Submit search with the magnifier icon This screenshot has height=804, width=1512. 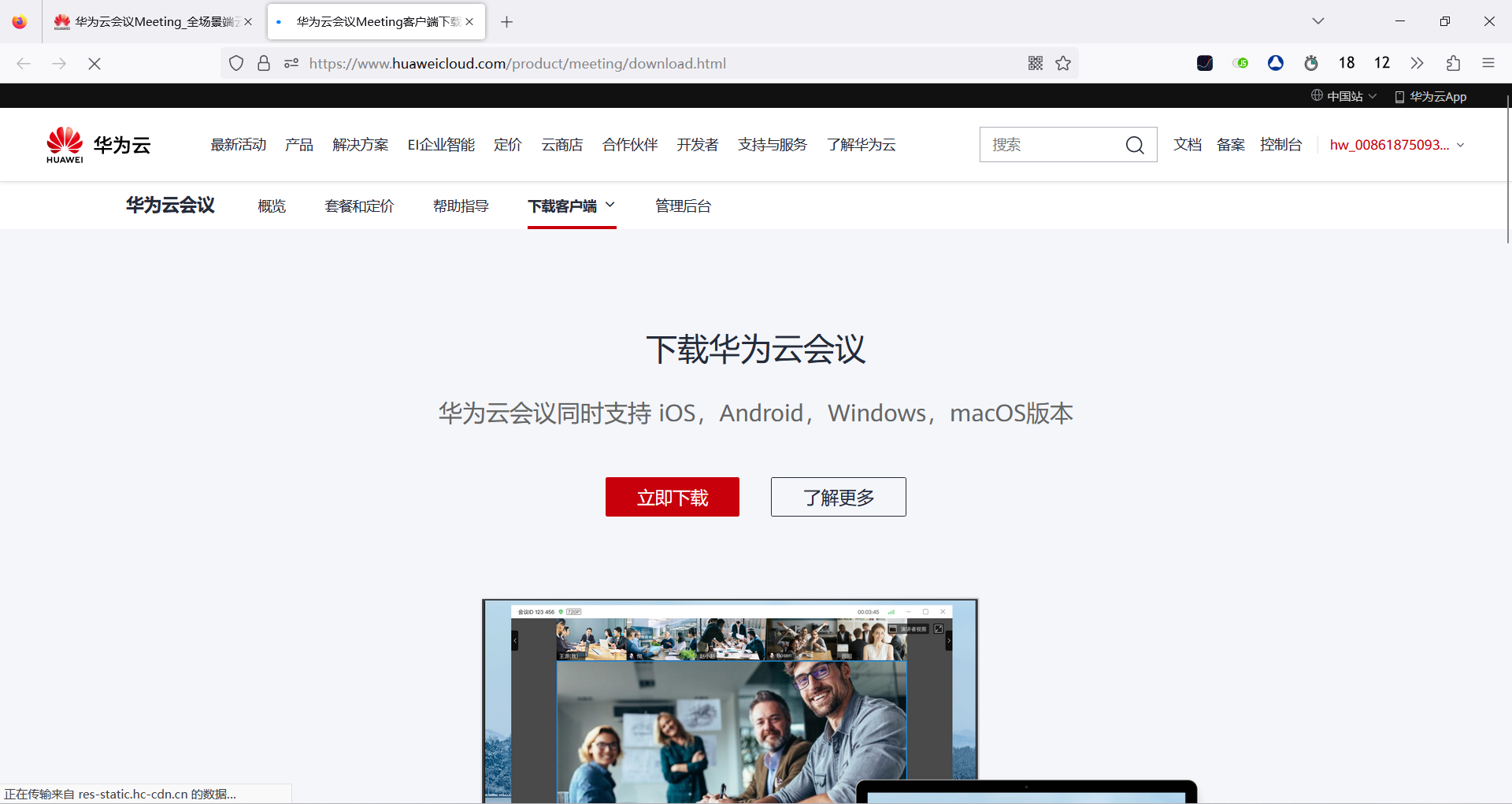[1135, 145]
